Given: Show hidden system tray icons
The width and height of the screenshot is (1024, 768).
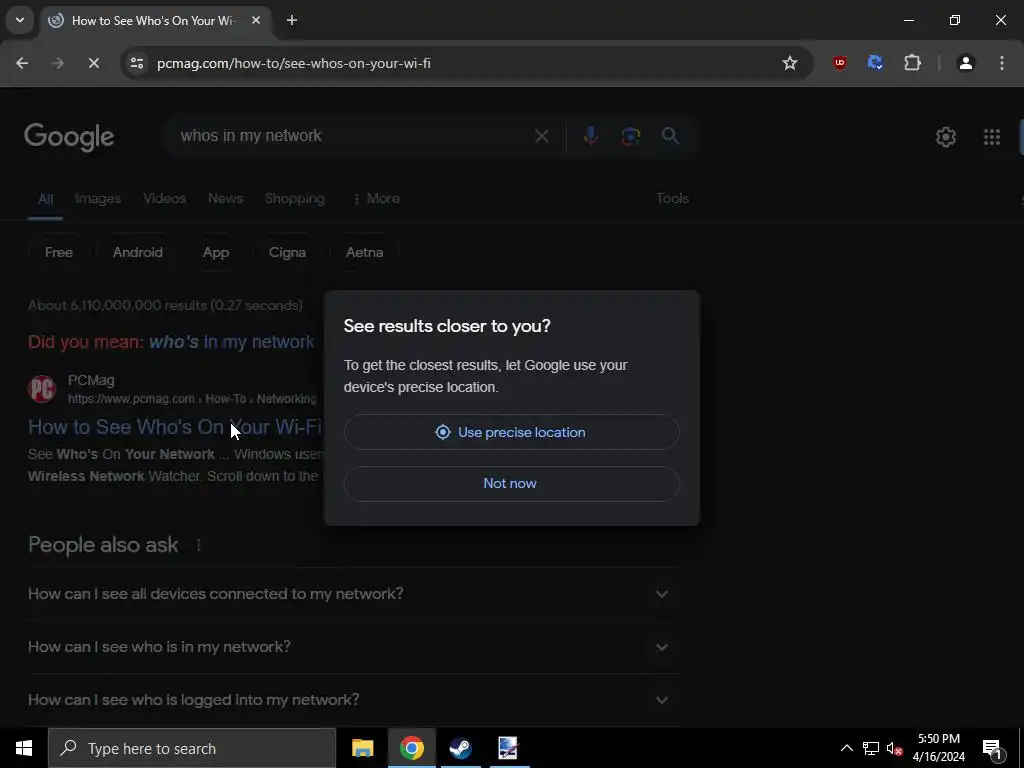Looking at the screenshot, I should tap(846, 748).
